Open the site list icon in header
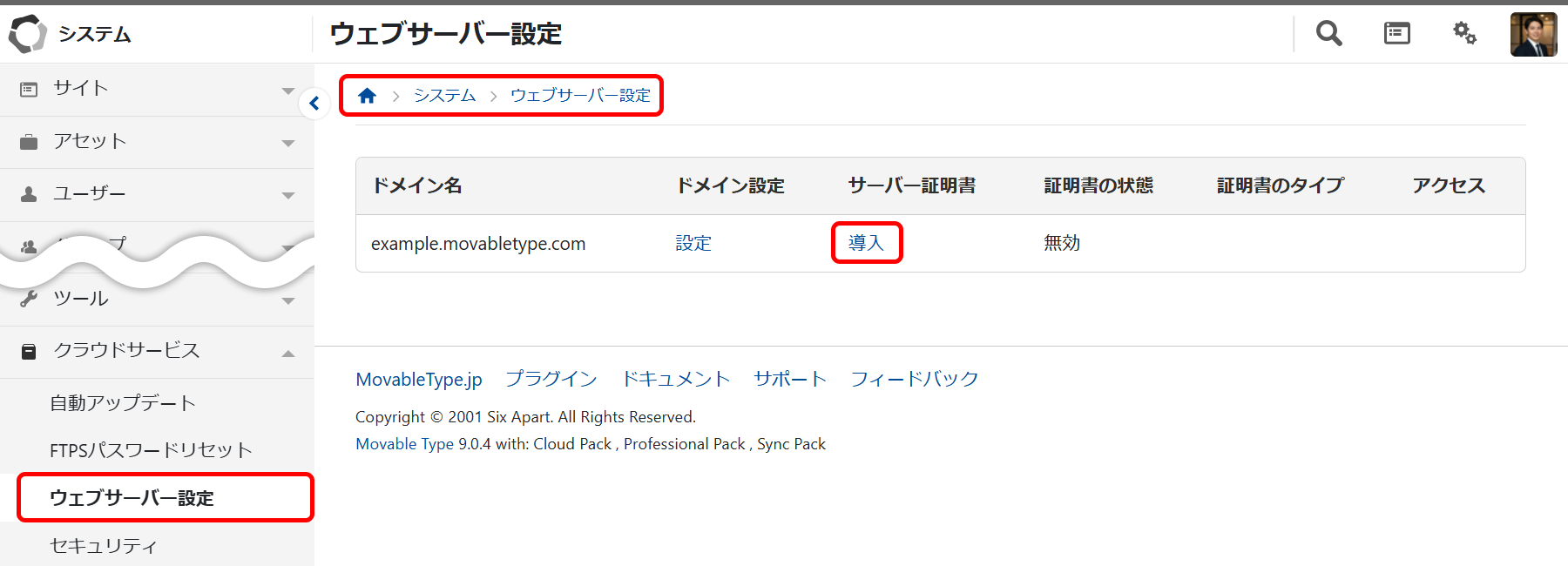This screenshot has width=1568, height=566. [1396, 34]
